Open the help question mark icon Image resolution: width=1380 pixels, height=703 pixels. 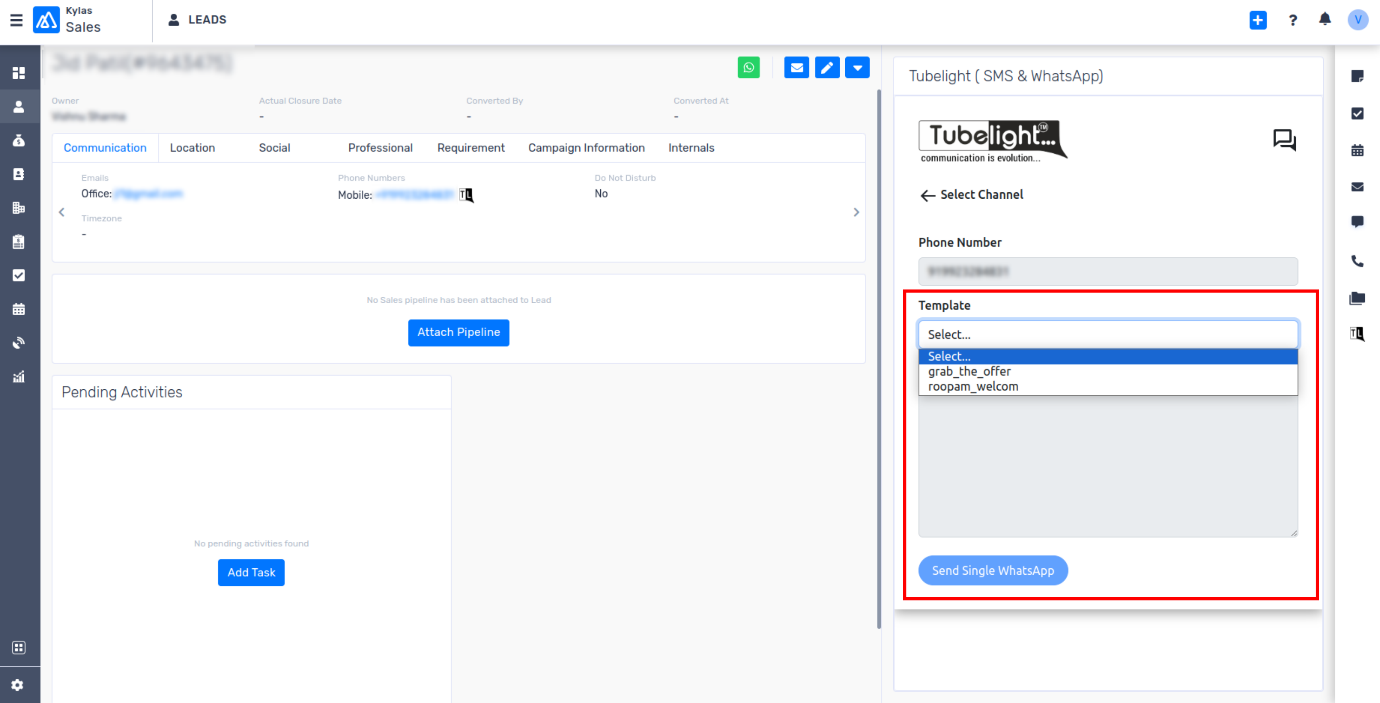tap(1293, 20)
